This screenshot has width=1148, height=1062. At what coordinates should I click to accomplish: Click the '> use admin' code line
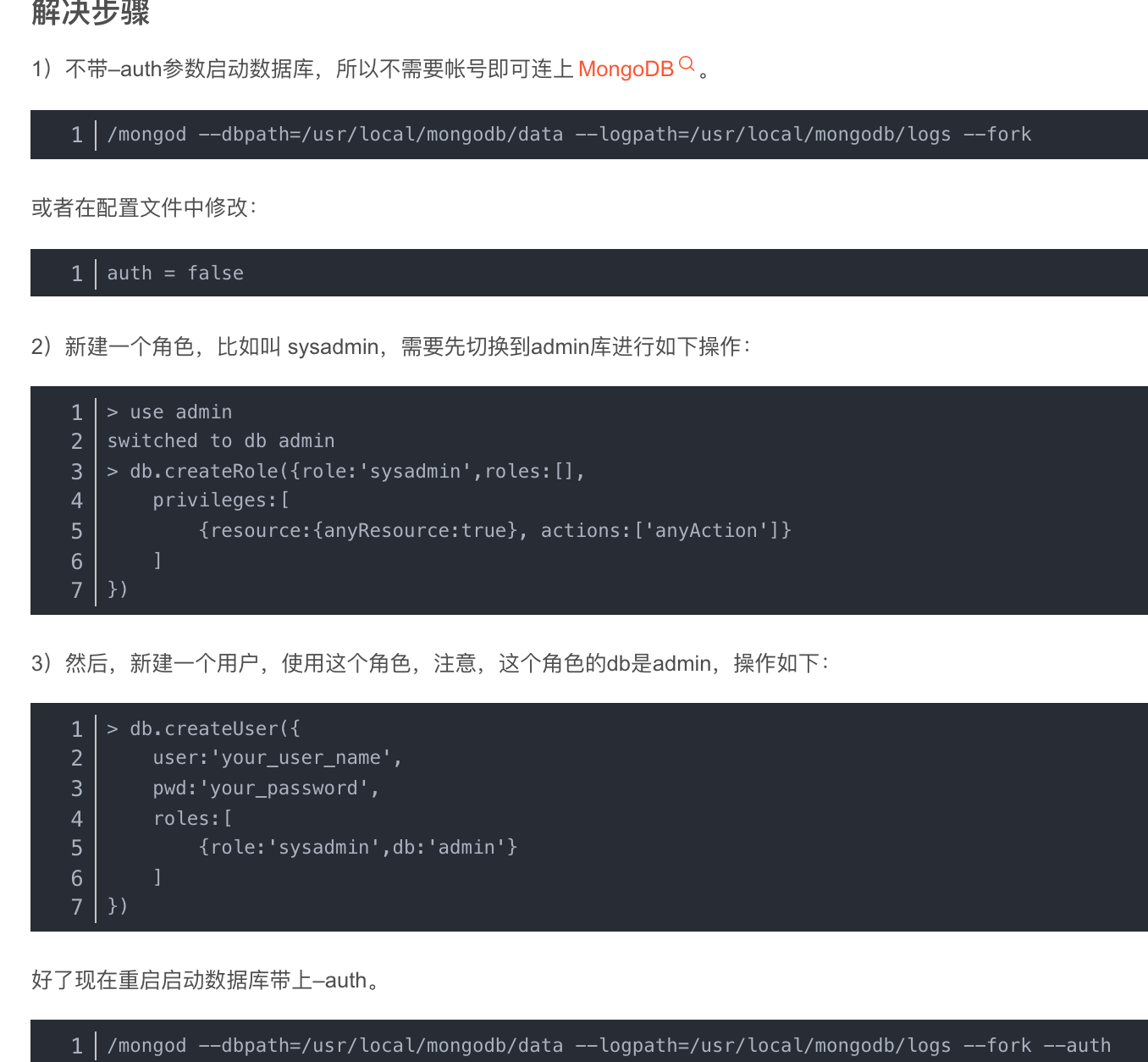point(169,412)
